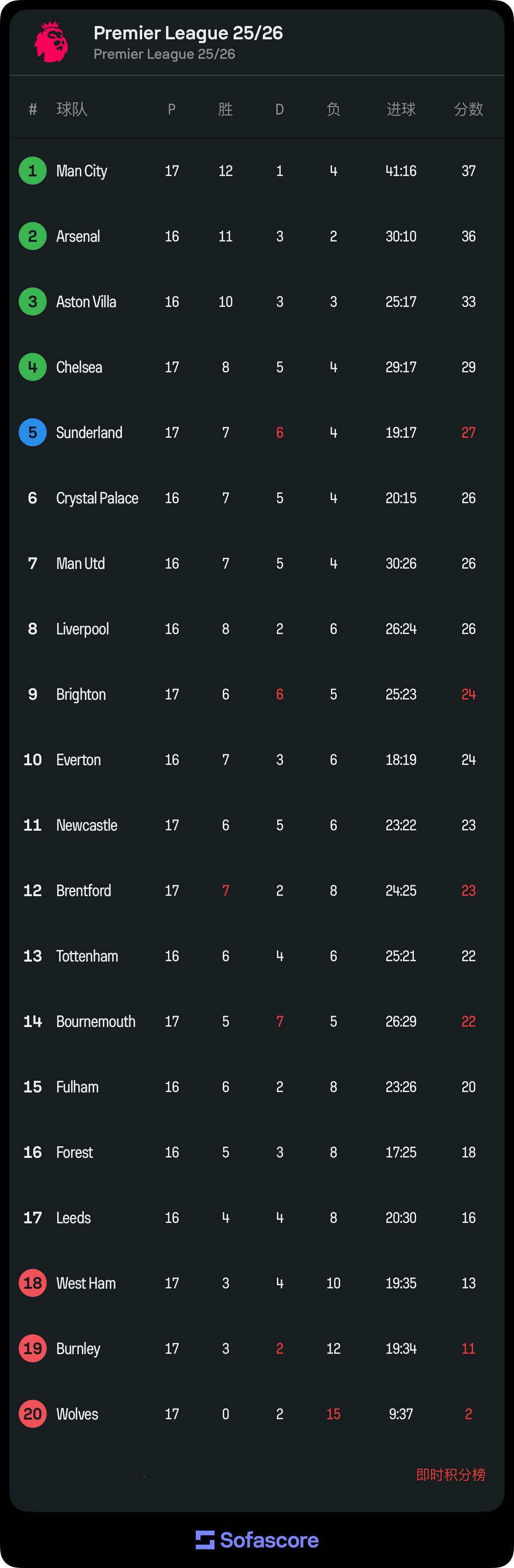
Task: Sort by the 进球 goals column header
Action: click(401, 109)
